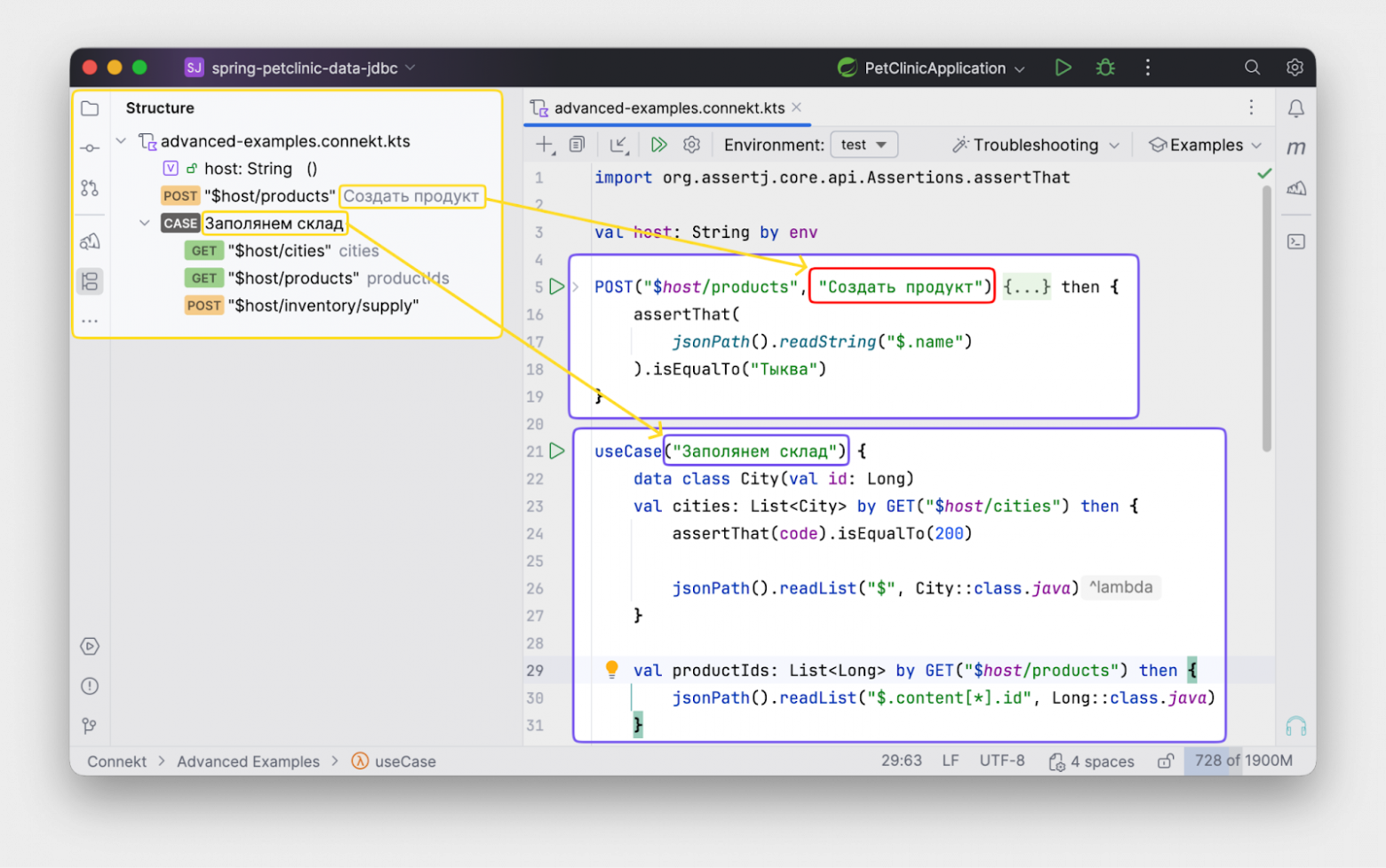
Task: Toggle read-only lock in status bar
Action: [x=1165, y=761]
